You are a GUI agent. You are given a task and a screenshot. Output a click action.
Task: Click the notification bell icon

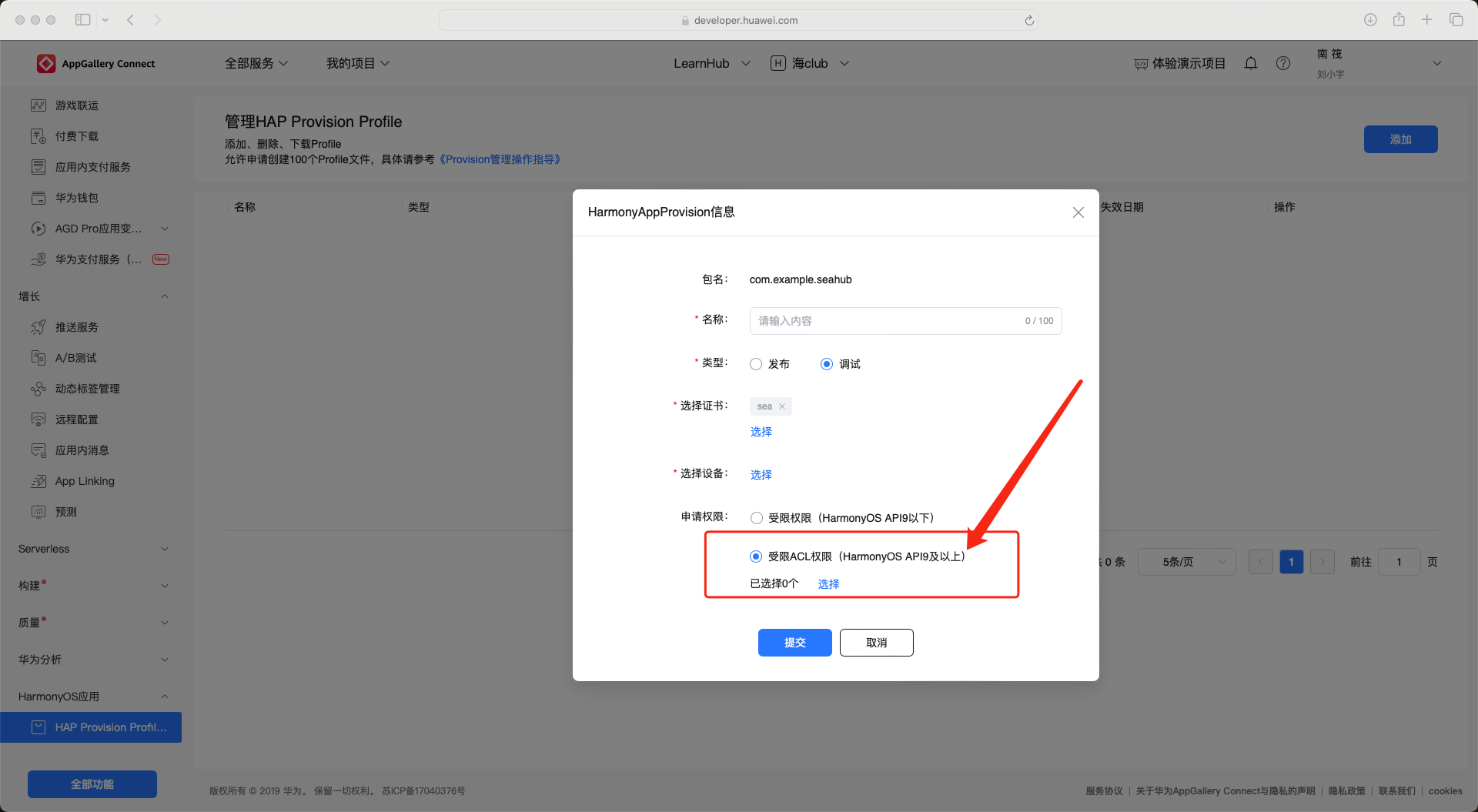tap(1251, 63)
